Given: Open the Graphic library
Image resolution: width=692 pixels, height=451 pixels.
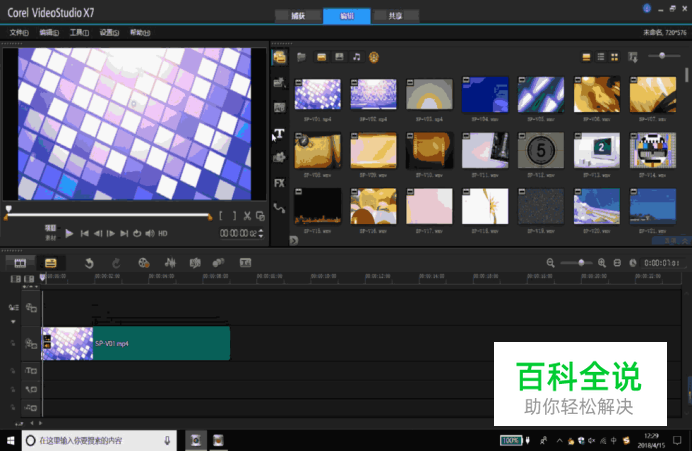Looking at the screenshot, I should point(279,158).
